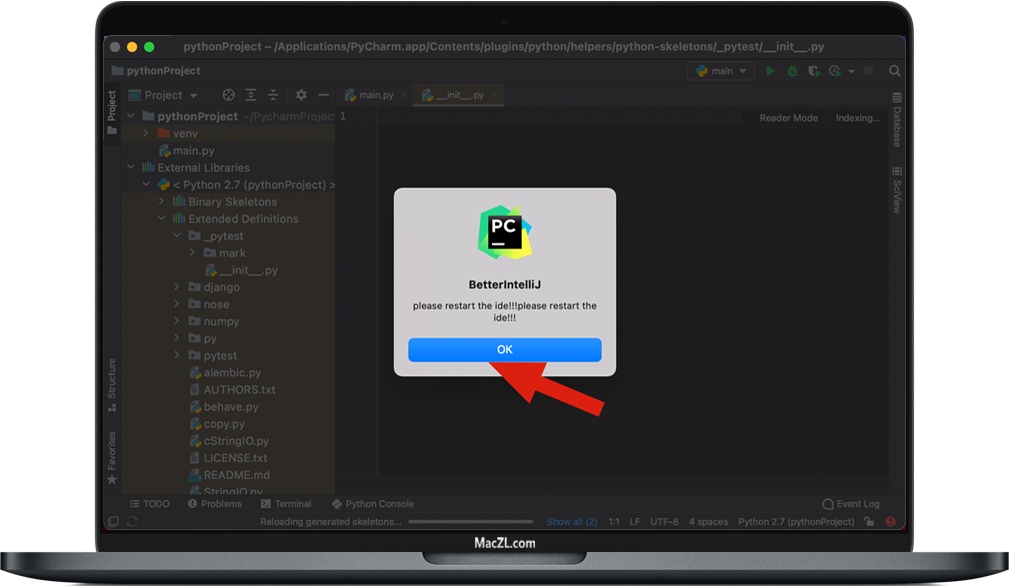Open the profiler run icon
This screenshot has width=1009, height=586.
click(x=835, y=71)
